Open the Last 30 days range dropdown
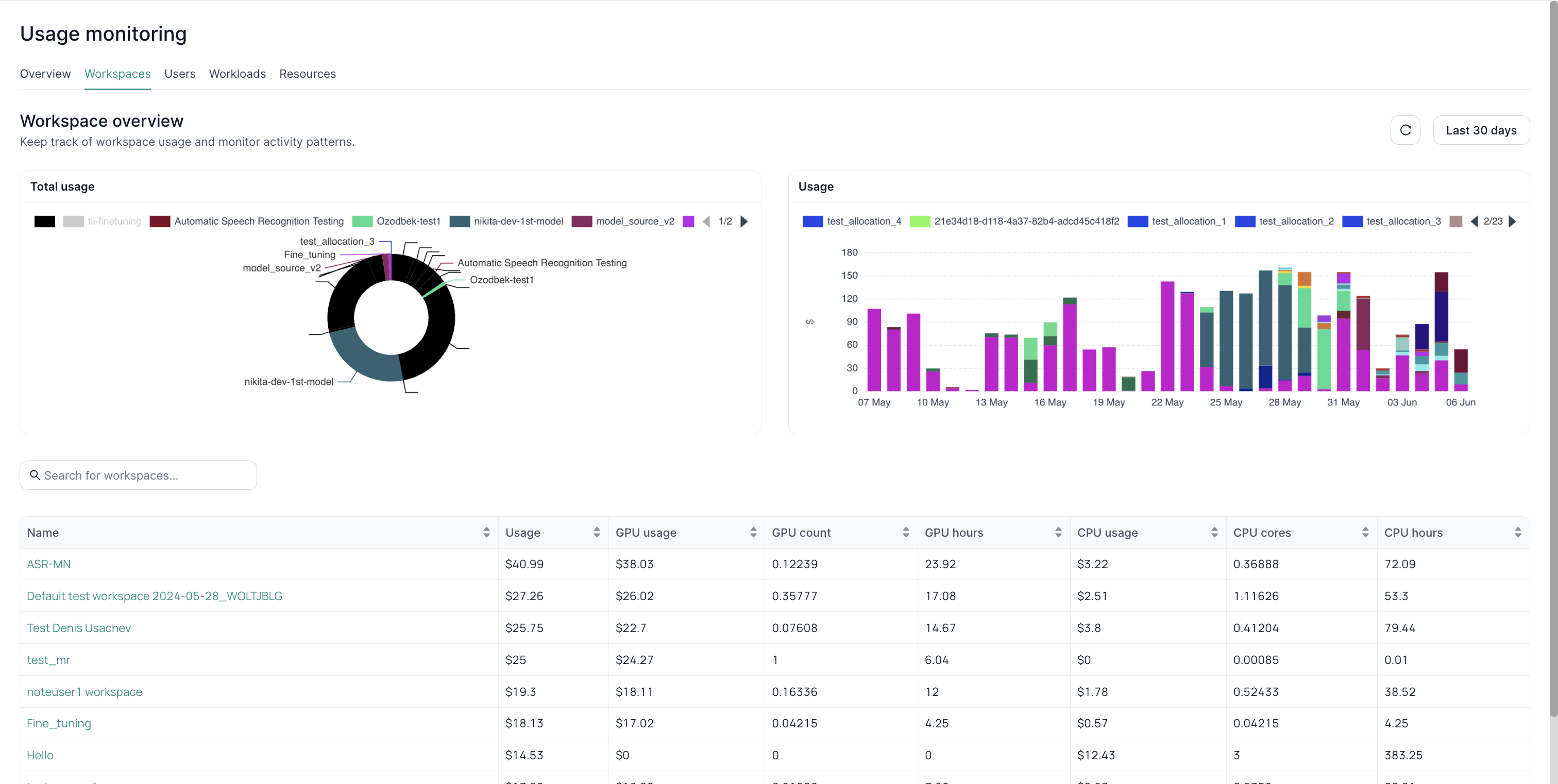Screen dimensions: 1558x784 [1481, 130]
